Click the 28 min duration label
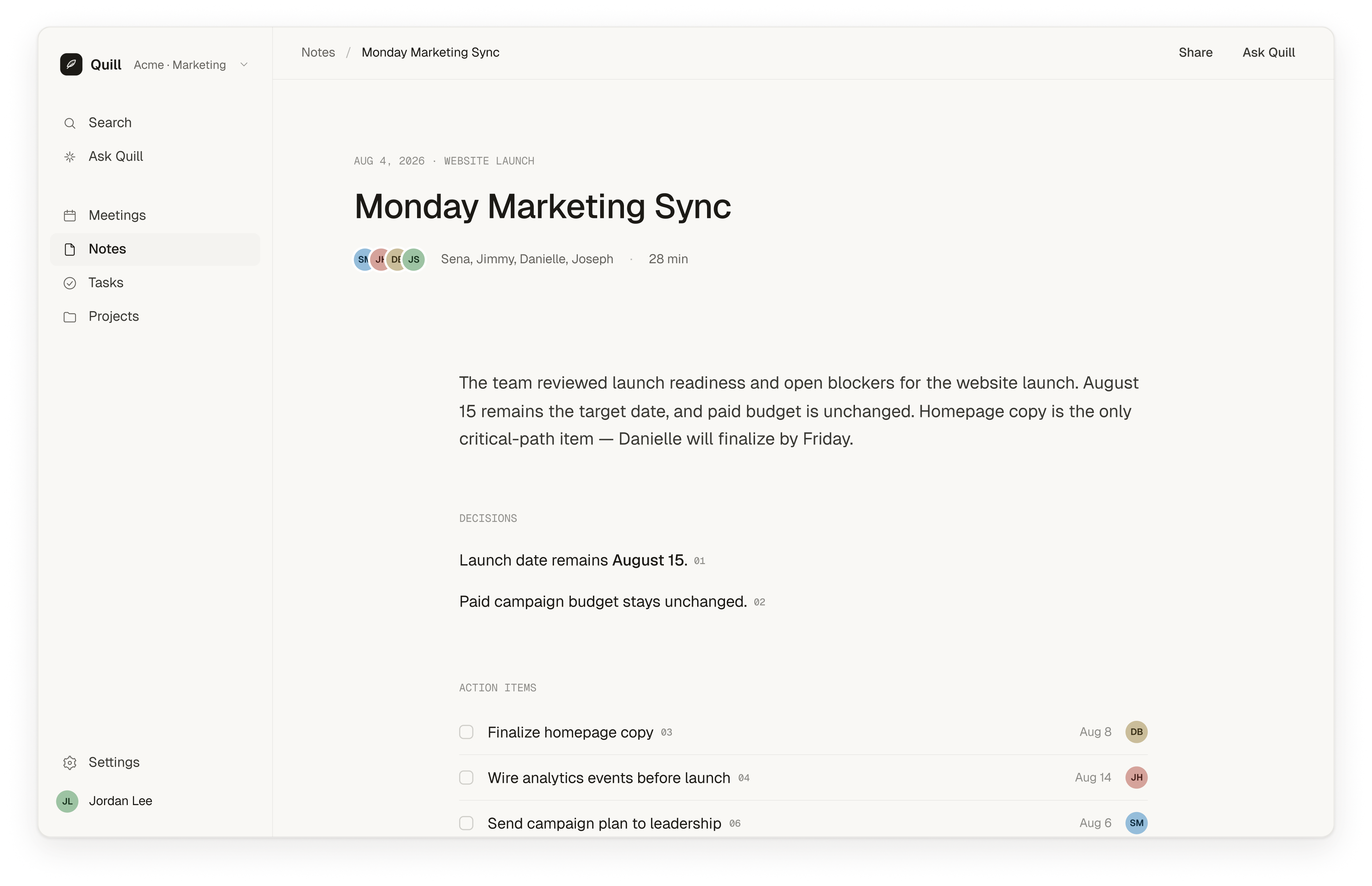 click(668, 260)
